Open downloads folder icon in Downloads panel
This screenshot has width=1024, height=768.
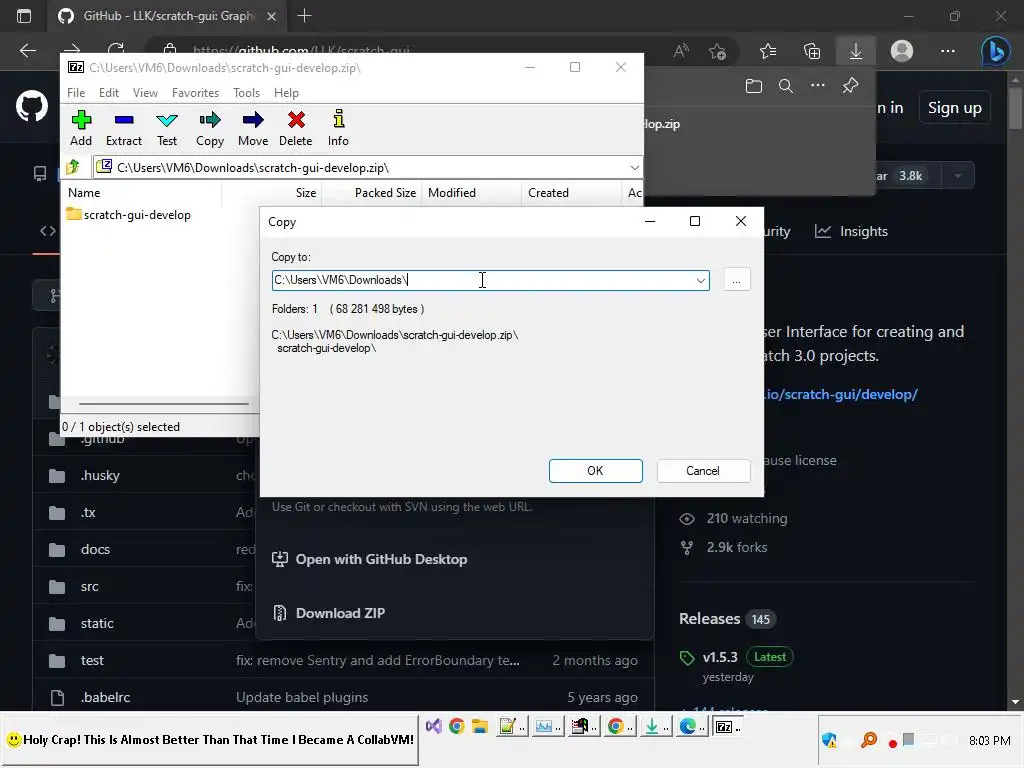(x=754, y=86)
